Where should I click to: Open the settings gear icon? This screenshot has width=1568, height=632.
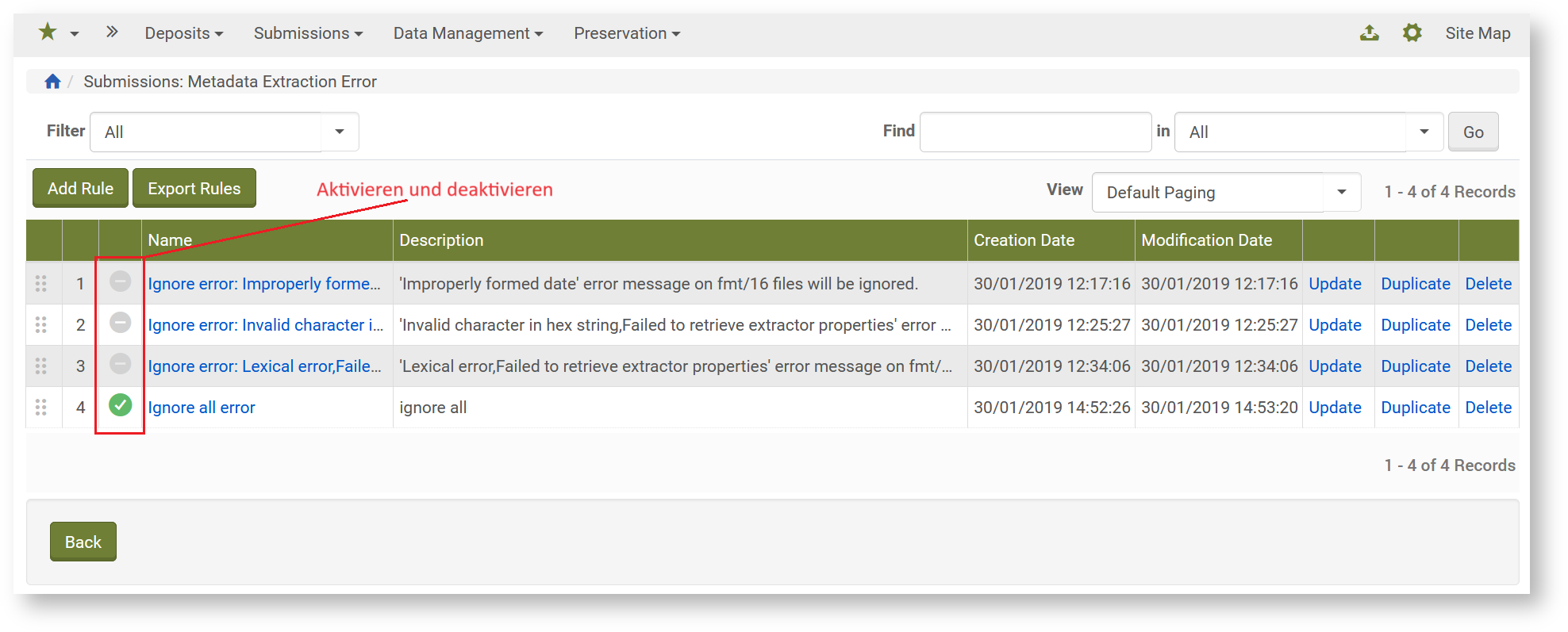(1412, 33)
